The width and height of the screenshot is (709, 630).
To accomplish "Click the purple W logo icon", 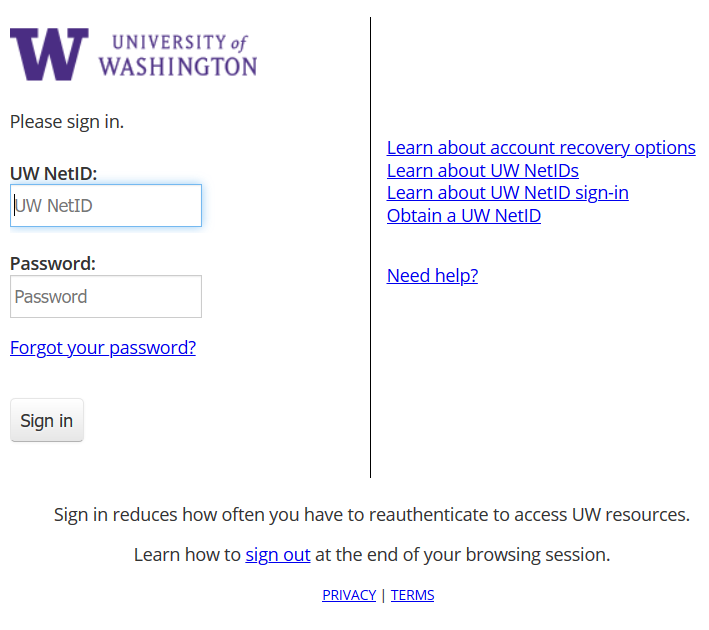I will click(x=48, y=54).
